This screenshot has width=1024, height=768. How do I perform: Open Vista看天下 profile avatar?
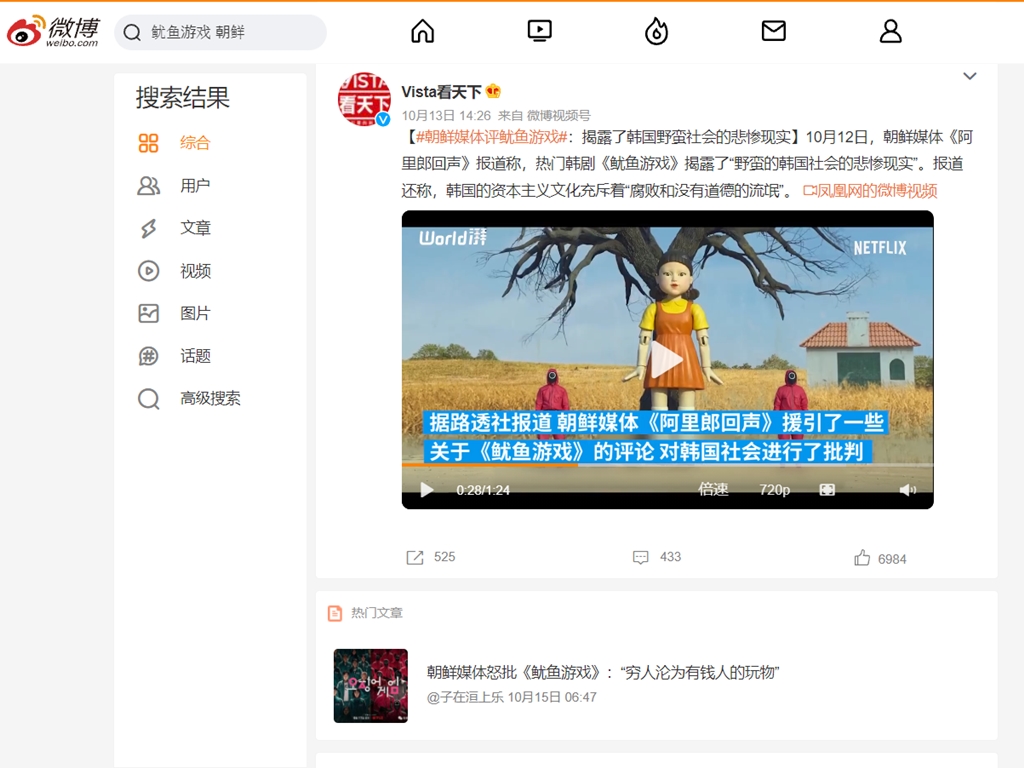[x=364, y=99]
